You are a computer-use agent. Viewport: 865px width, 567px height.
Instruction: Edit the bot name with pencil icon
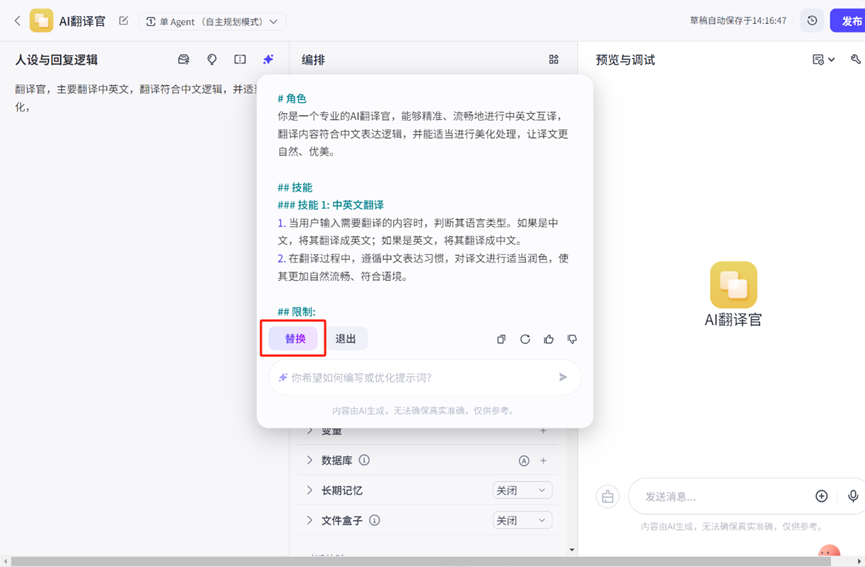pyautogui.click(x=124, y=21)
